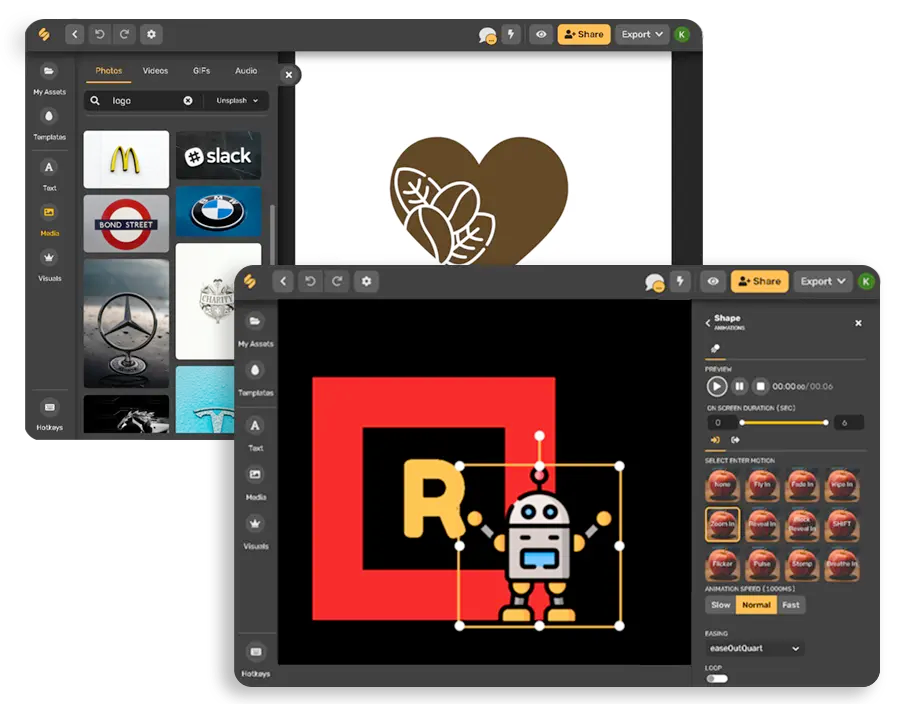Select the Mercedes emblem photo
The width and height of the screenshot is (903, 704).
click(126, 324)
